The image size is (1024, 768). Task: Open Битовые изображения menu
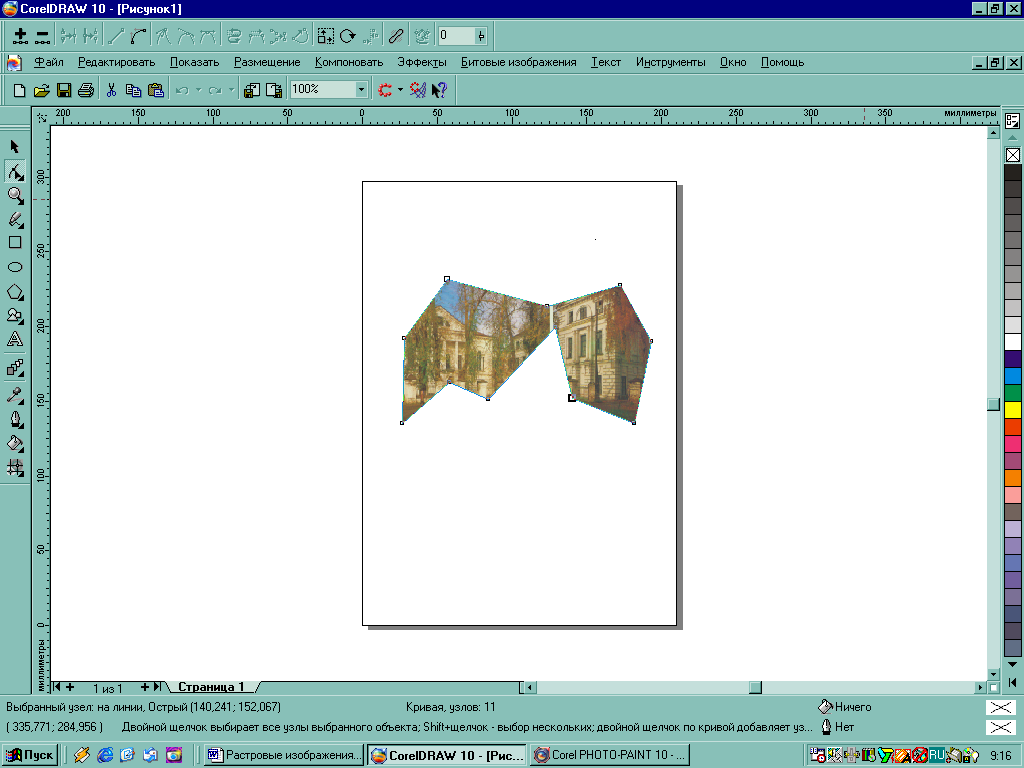[519, 62]
